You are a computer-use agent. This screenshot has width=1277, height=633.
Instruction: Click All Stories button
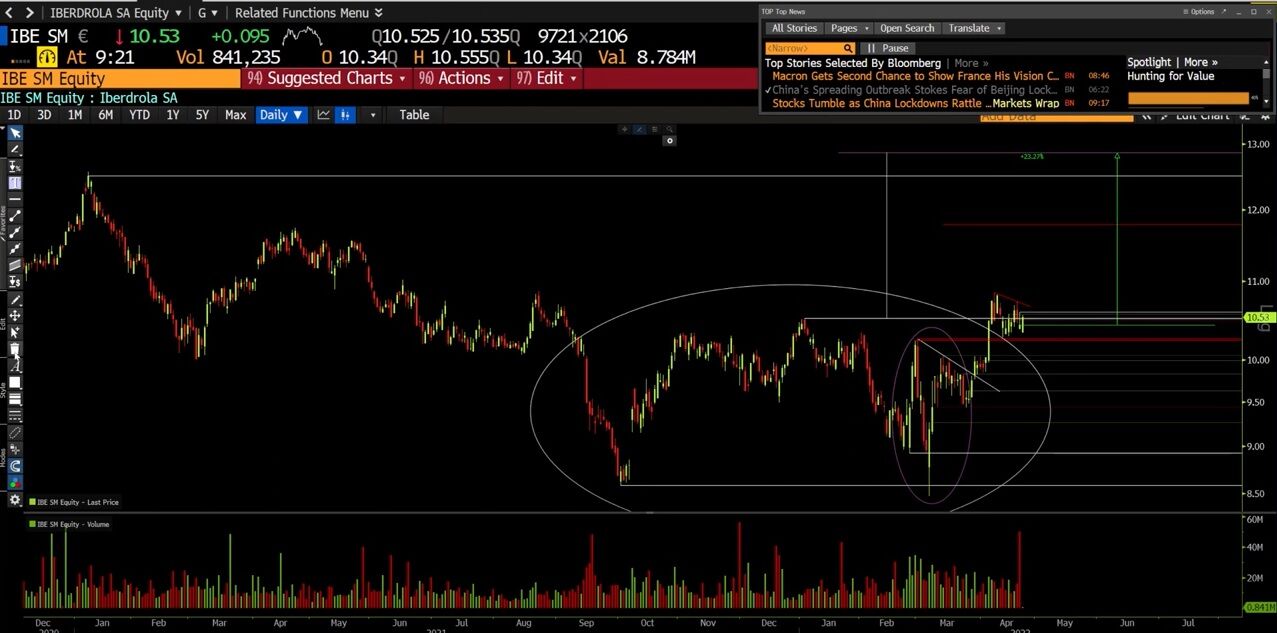[794, 28]
